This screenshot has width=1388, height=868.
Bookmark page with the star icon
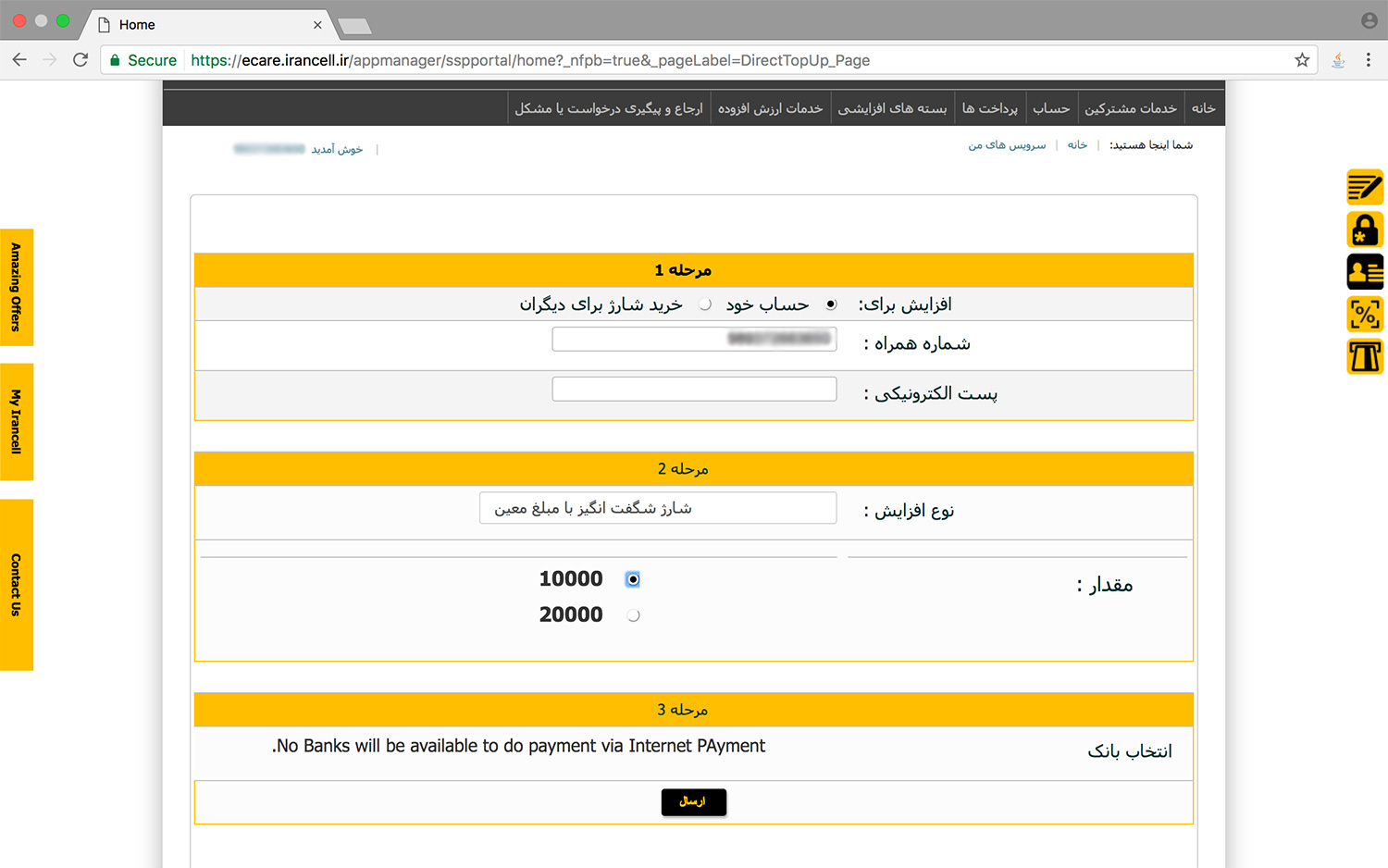pyautogui.click(x=1302, y=60)
